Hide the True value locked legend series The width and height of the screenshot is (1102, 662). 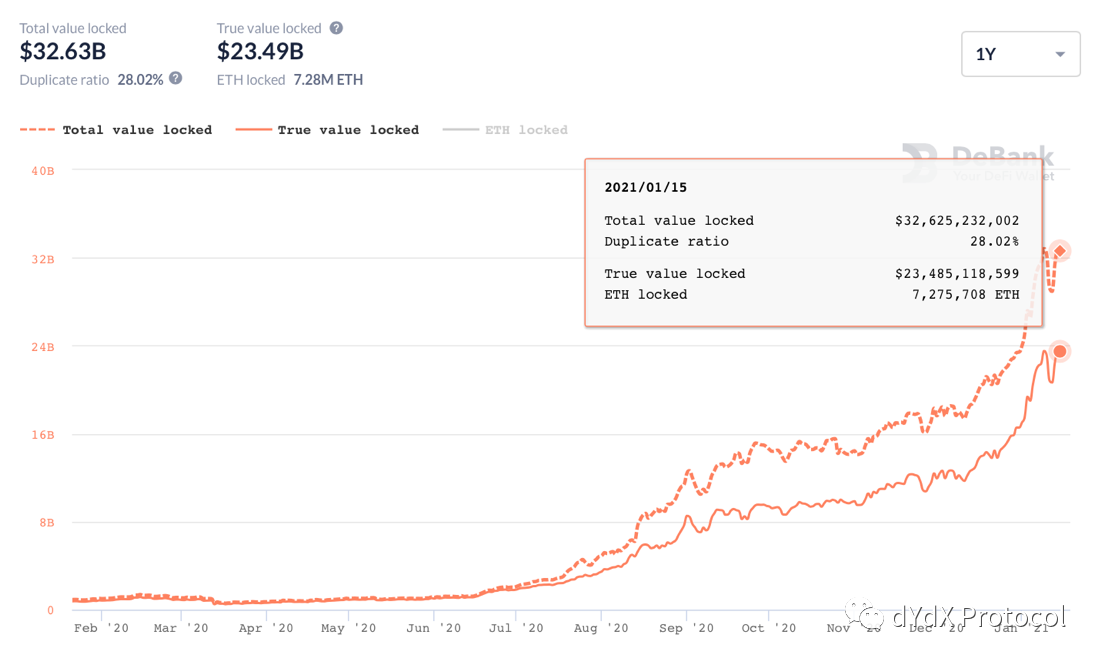348,130
